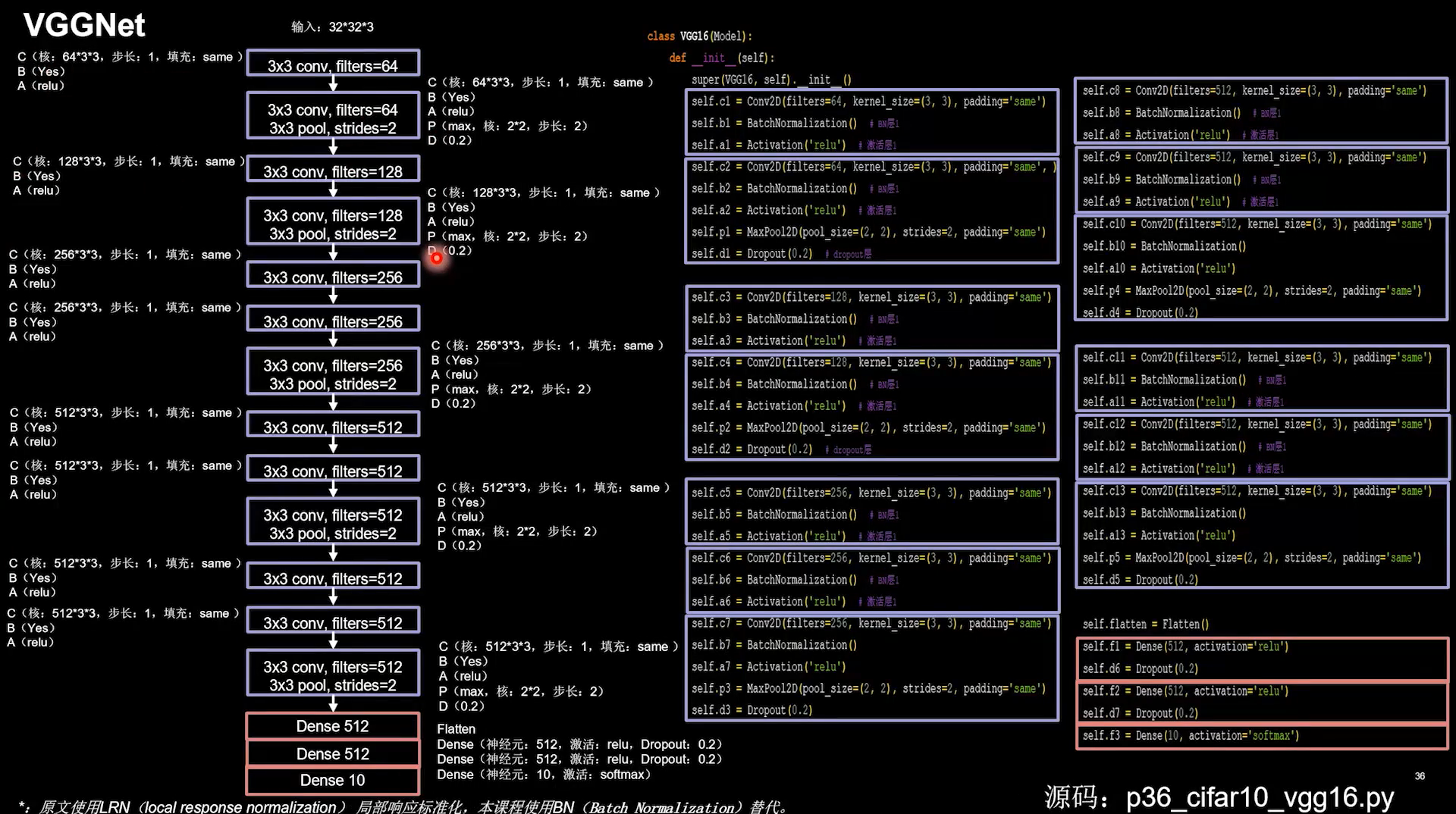Click the source file name p36_cifar10_vgg16.py
The width and height of the screenshot is (1456, 814).
[x=1260, y=797]
